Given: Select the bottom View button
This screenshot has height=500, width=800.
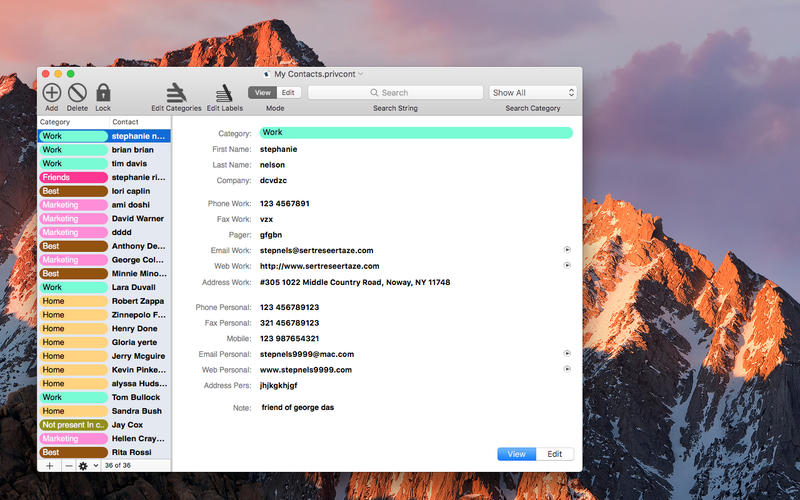Looking at the screenshot, I should point(516,454).
